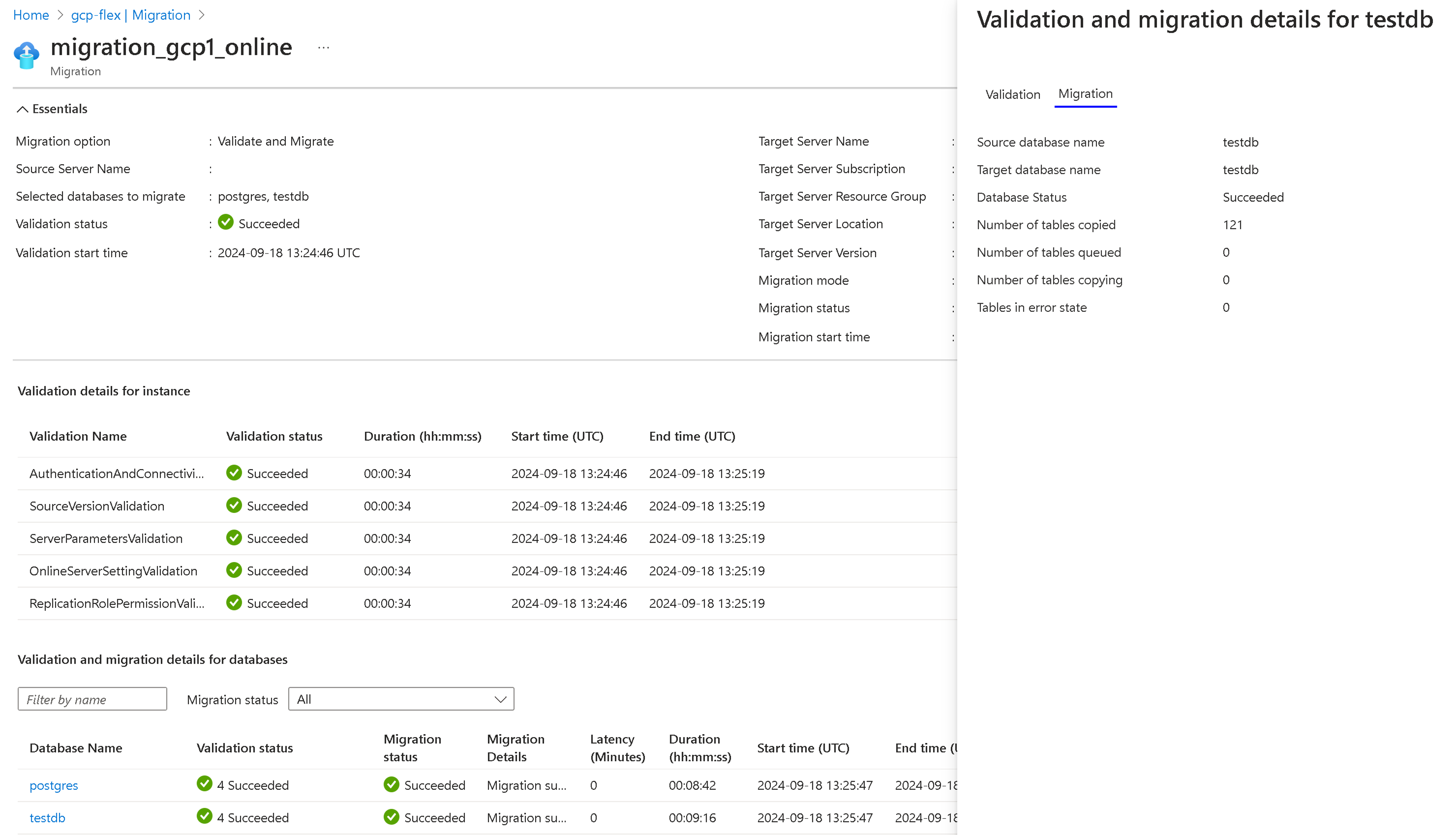Open the testdb database link
Viewport: 1456px width, 835px height.
[x=47, y=818]
